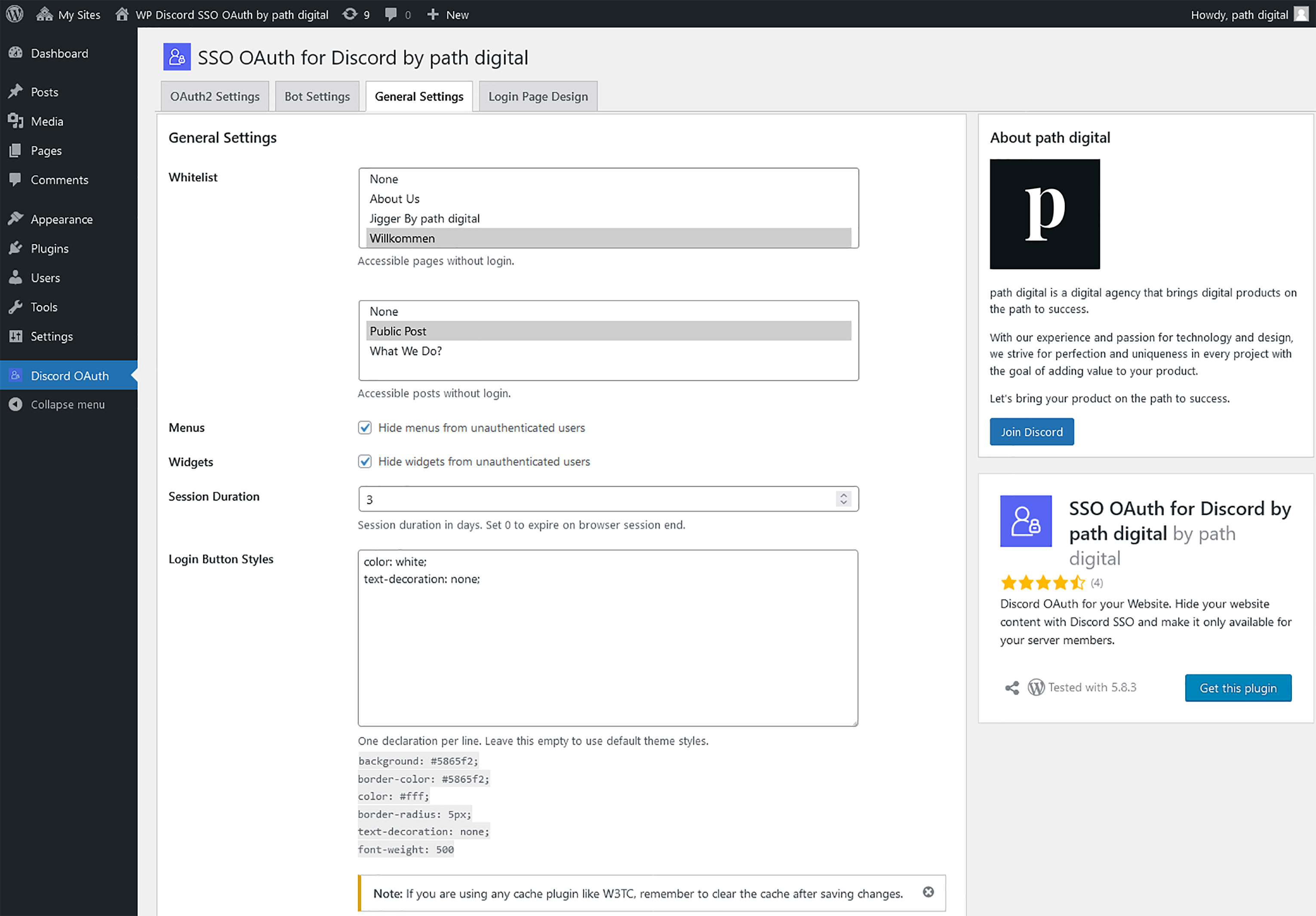Select What We Do? post option

coord(608,351)
